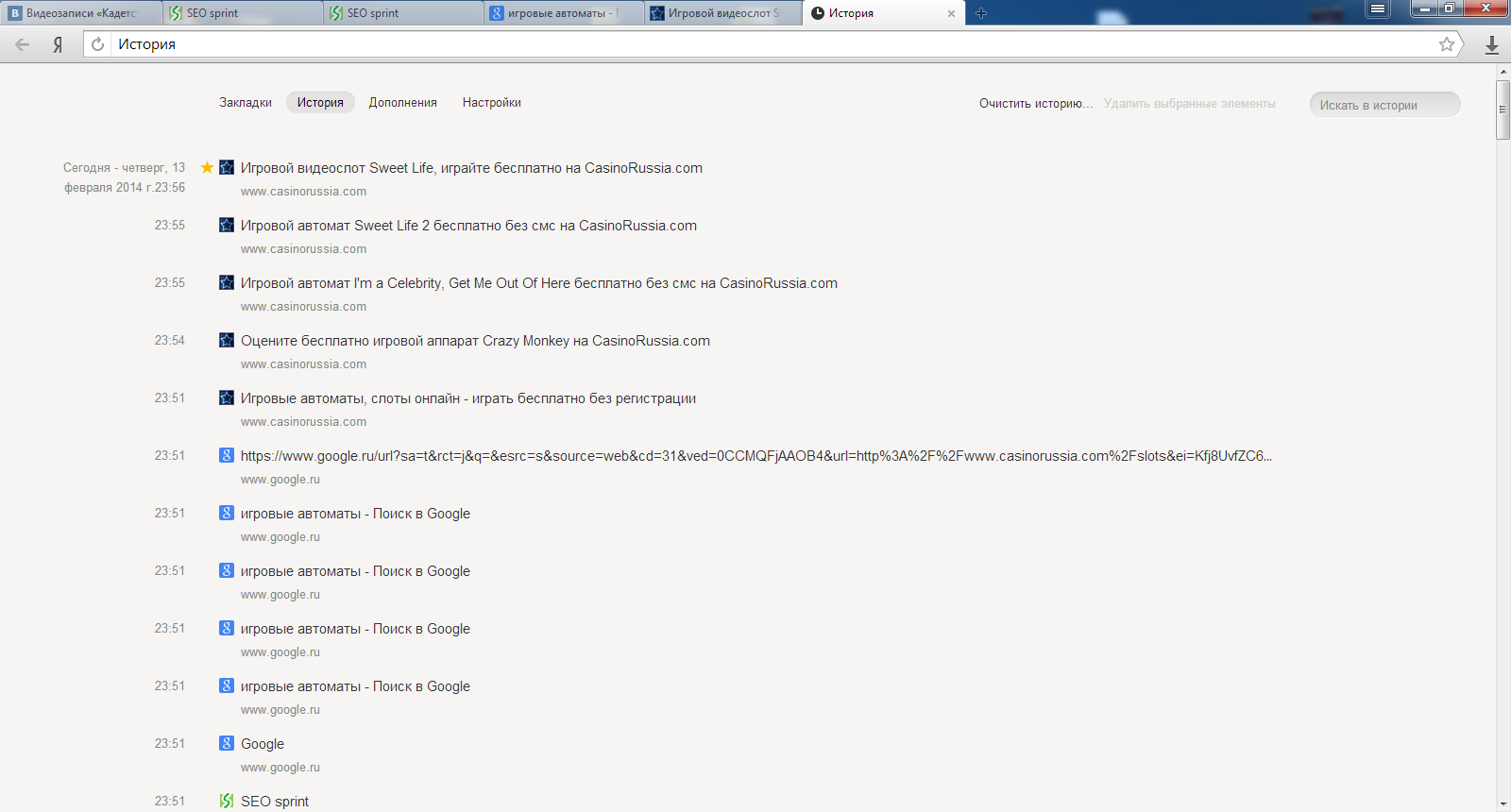Screen dimensions: 1511x812
Task: Click www.google.ru under the plain Google entry
Action: [x=280, y=768]
